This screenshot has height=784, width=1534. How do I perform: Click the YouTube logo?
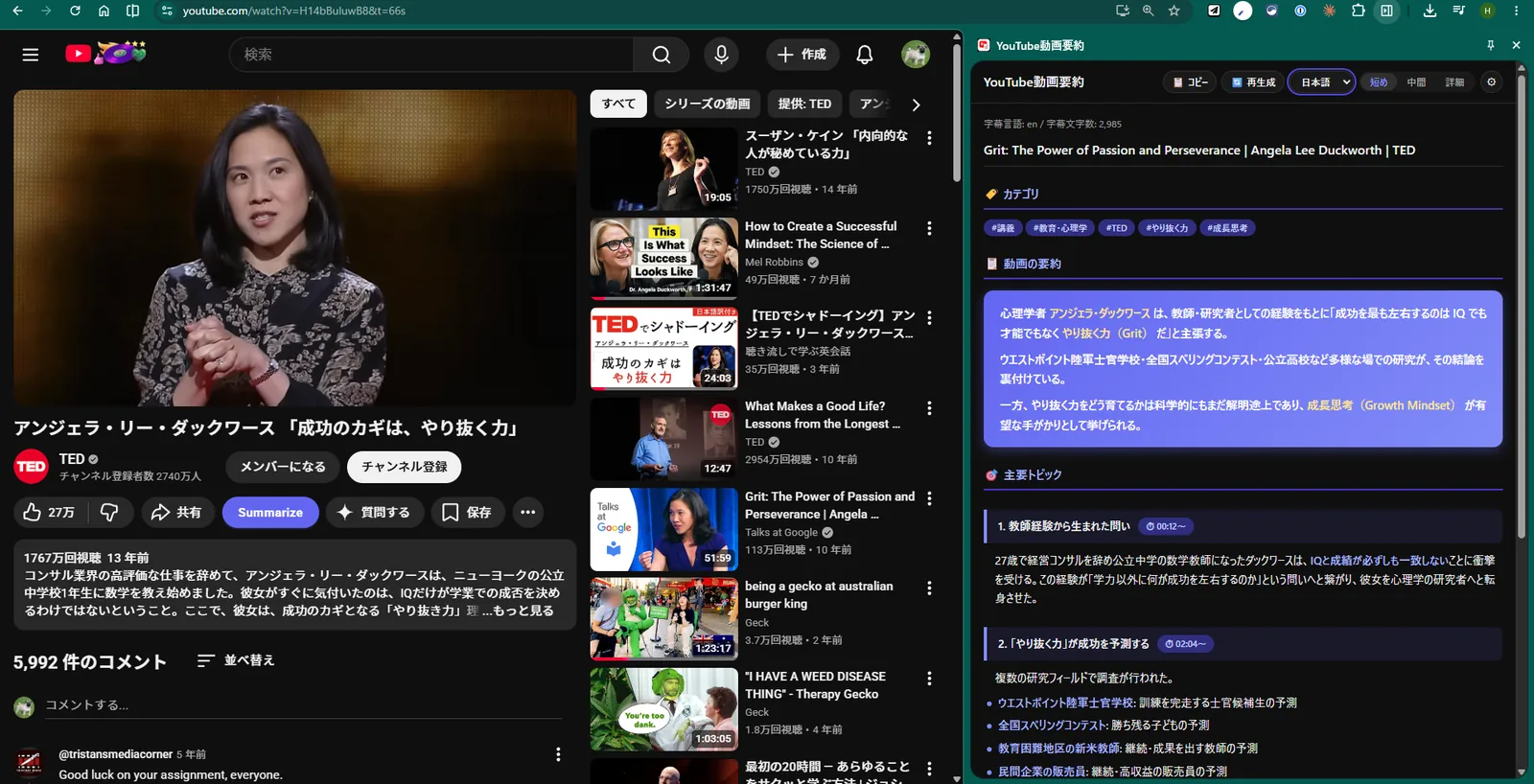[x=105, y=54]
